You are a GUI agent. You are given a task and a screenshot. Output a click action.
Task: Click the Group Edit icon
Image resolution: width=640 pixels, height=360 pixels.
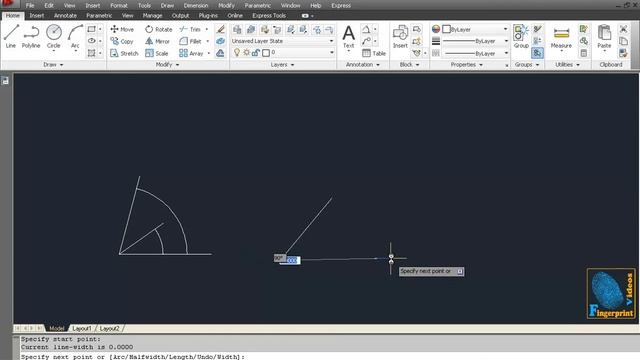[538, 41]
